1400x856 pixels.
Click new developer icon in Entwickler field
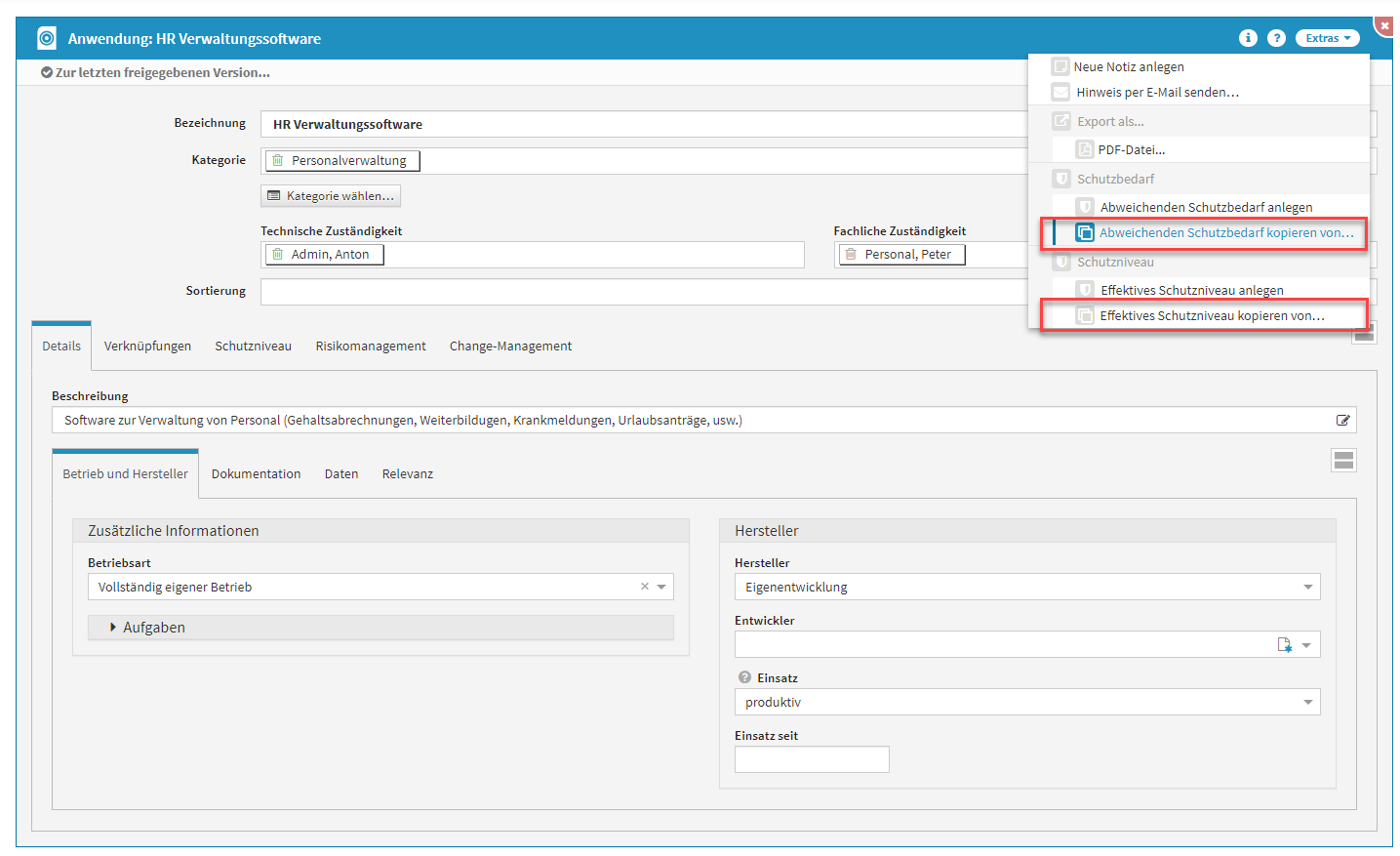(1284, 645)
